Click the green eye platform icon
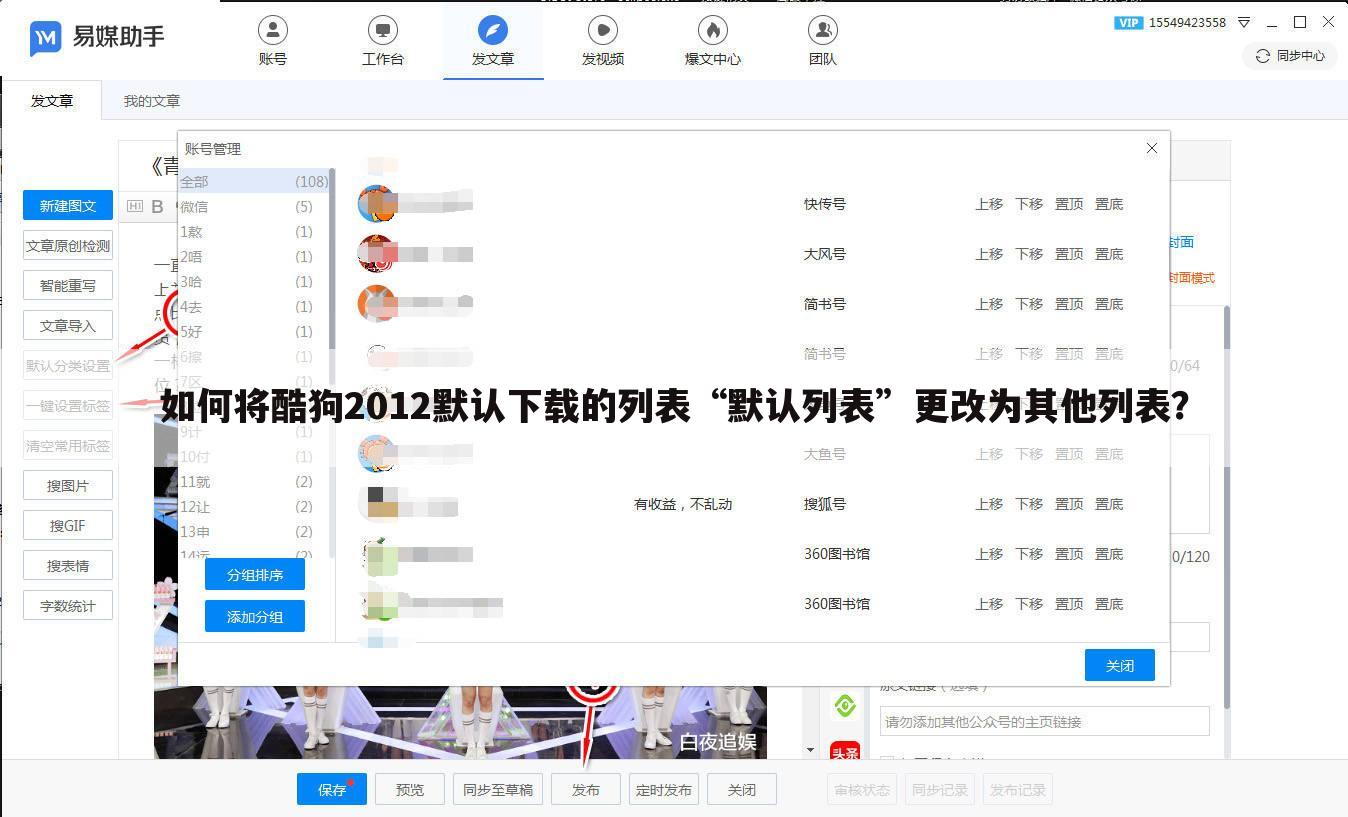 tap(845, 706)
